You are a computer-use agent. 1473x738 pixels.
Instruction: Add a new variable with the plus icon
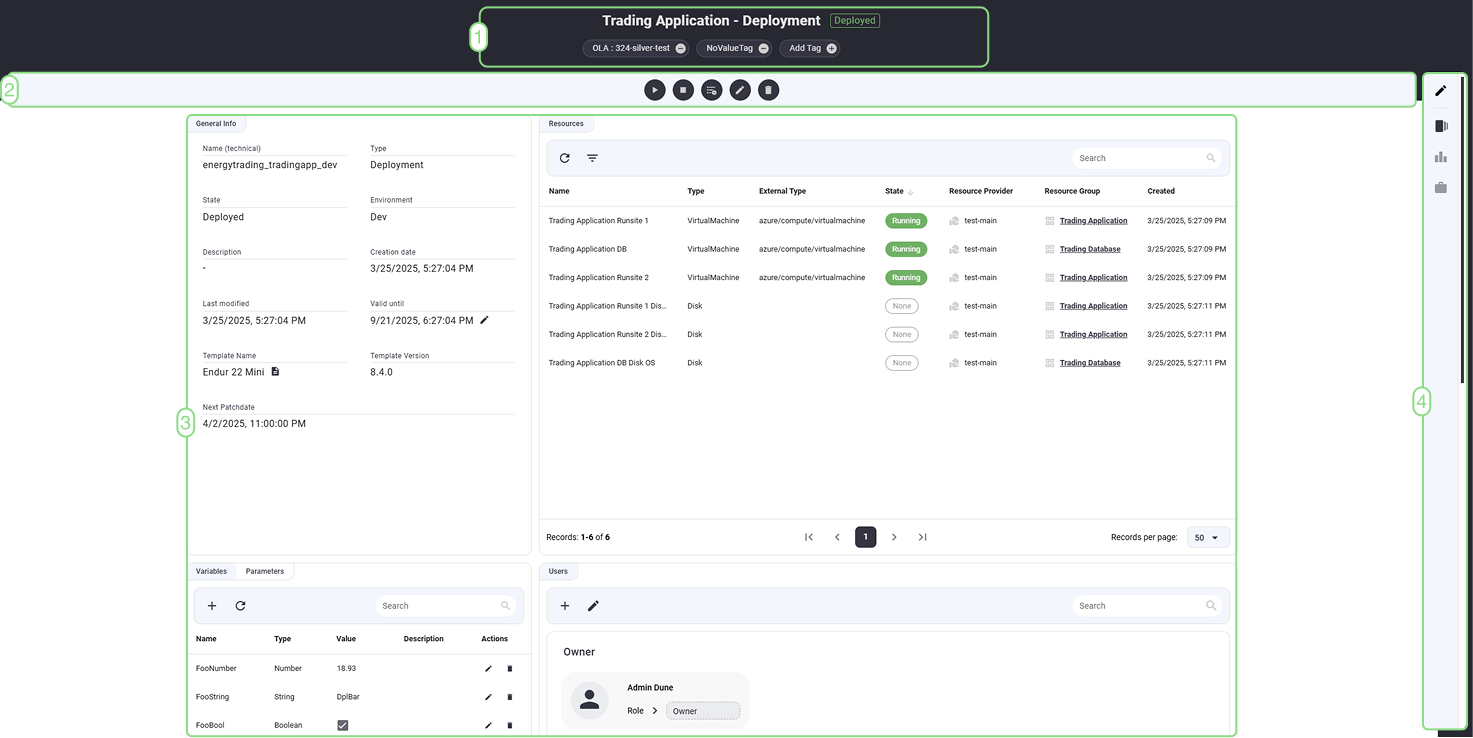(x=211, y=605)
